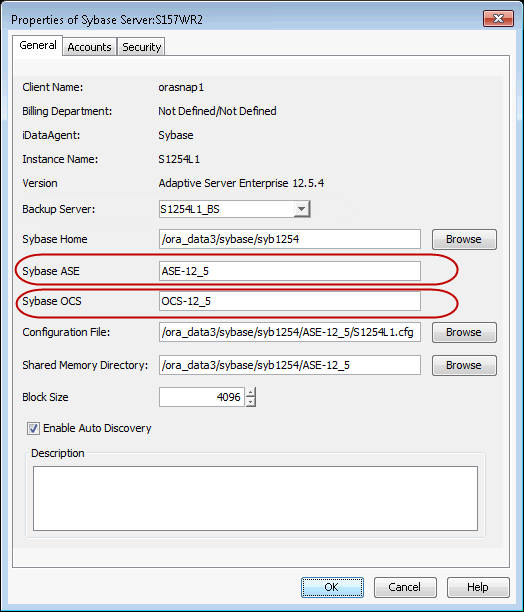Close the Properties dialog window
Image resolution: width=524 pixels, height=612 pixels.
(x=498, y=18)
